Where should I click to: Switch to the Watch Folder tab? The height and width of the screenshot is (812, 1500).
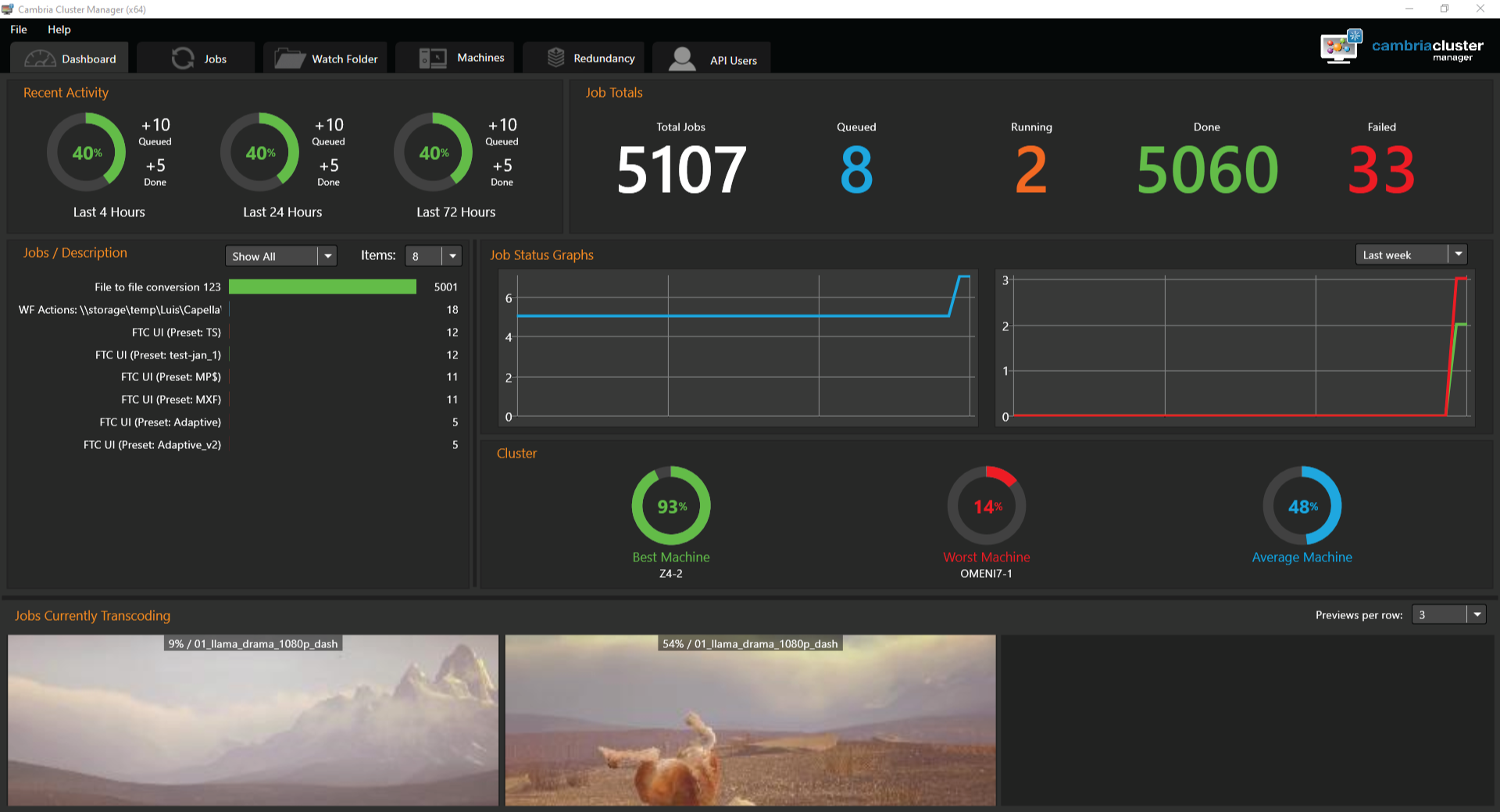325,59
